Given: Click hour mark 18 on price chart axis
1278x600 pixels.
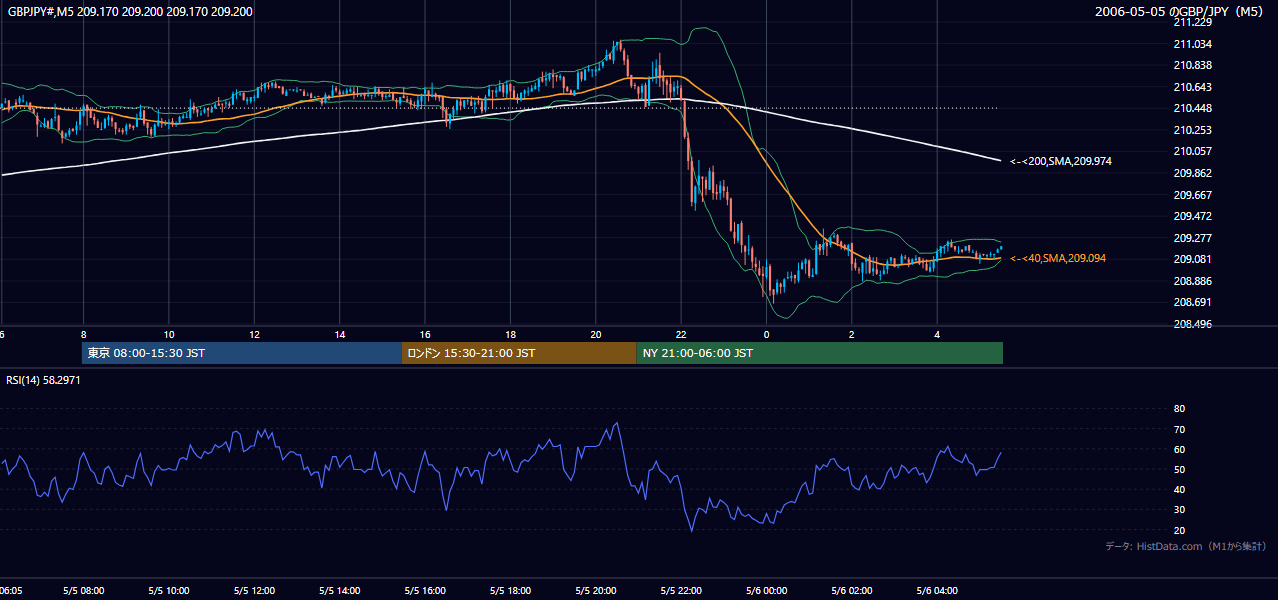Looking at the screenshot, I should tap(510, 334).
